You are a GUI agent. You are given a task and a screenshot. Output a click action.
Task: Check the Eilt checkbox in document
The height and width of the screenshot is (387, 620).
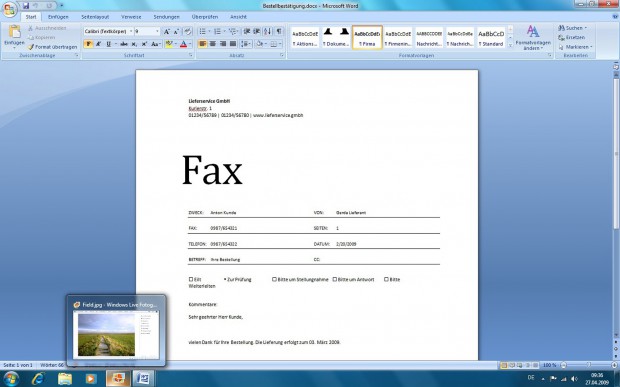pos(191,279)
